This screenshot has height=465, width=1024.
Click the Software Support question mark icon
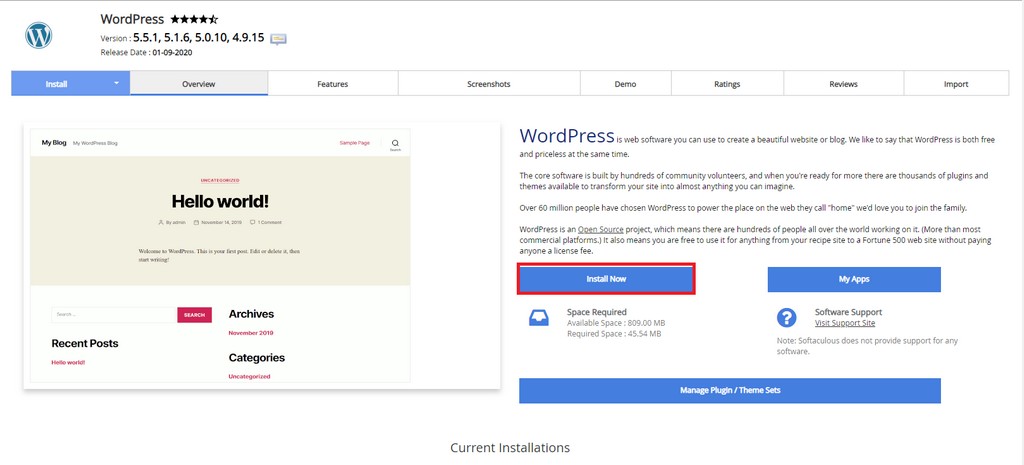click(x=787, y=318)
